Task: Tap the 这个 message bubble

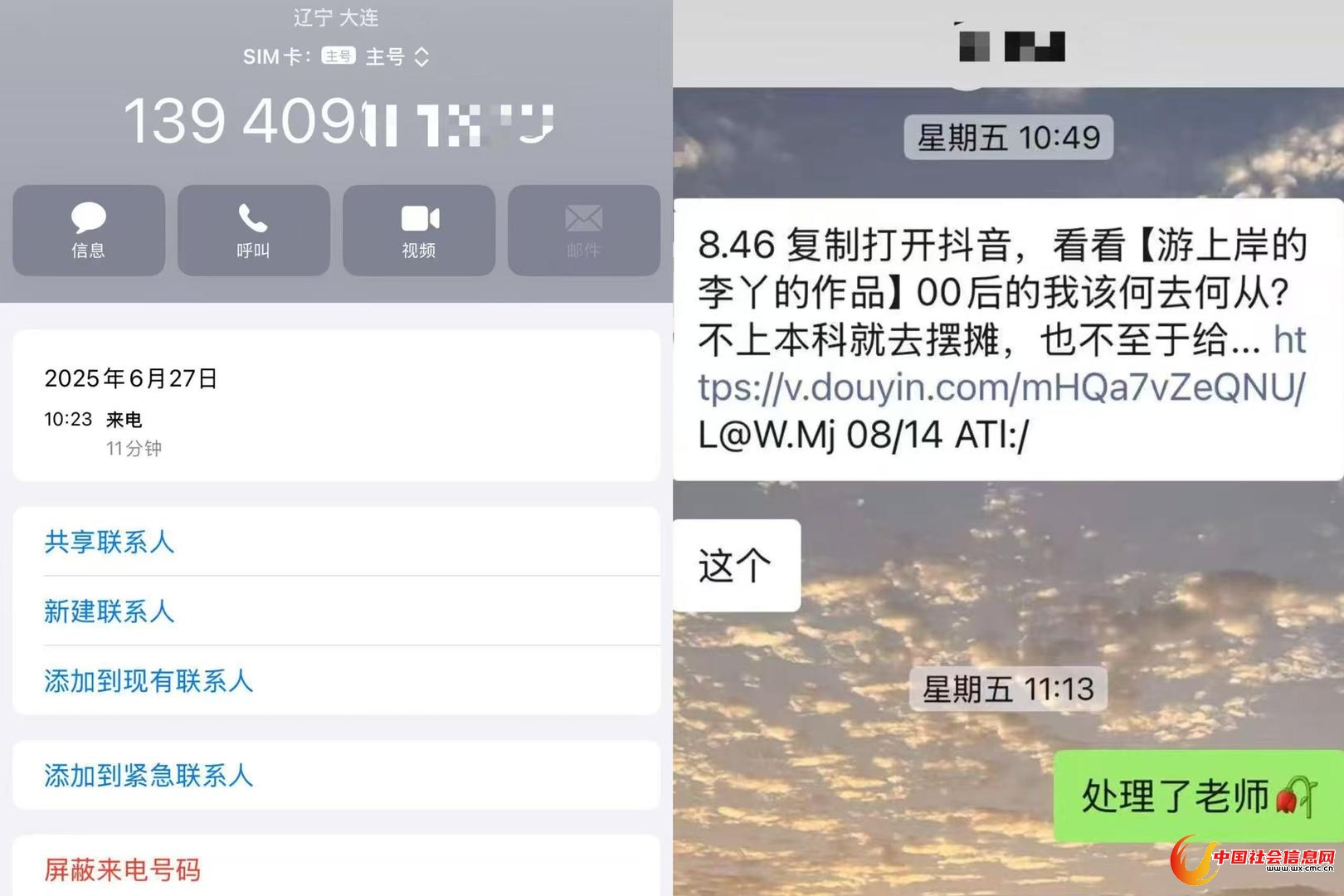Action: click(x=737, y=566)
